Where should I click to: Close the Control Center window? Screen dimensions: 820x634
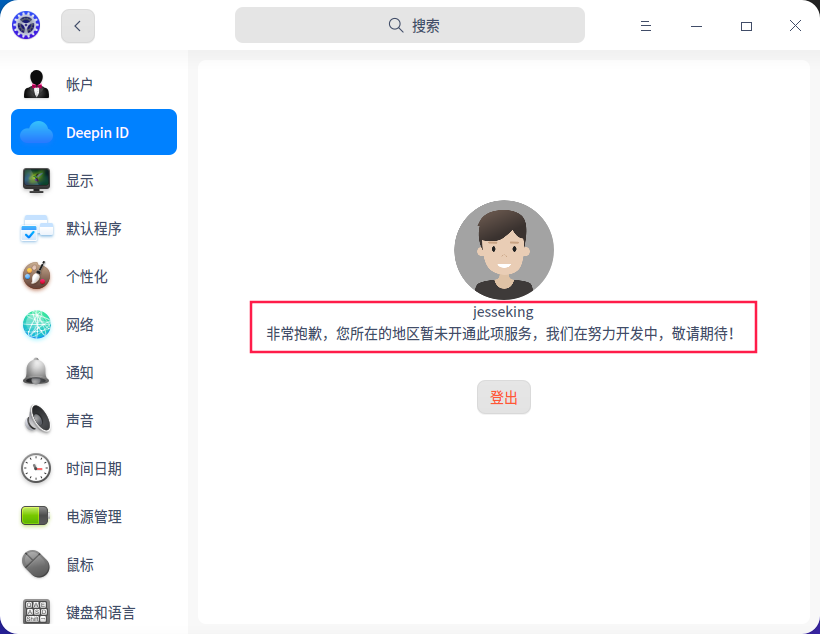pos(795,26)
